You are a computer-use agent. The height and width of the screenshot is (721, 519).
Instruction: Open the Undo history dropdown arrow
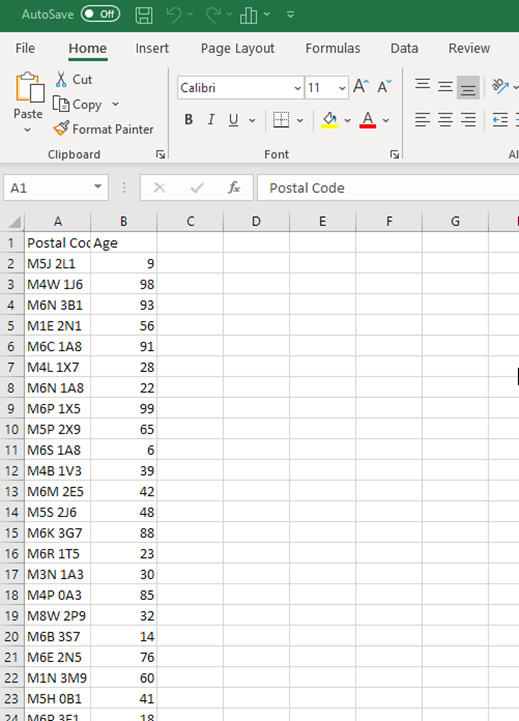pos(190,14)
